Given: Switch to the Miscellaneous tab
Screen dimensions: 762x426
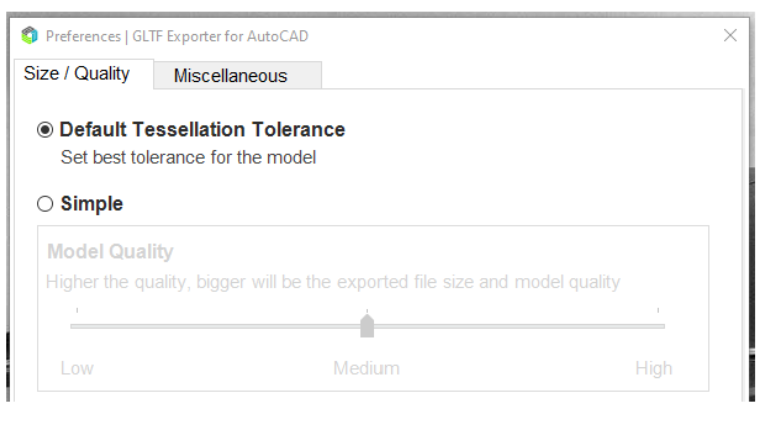Looking at the screenshot, I should [x=230, y=75].
